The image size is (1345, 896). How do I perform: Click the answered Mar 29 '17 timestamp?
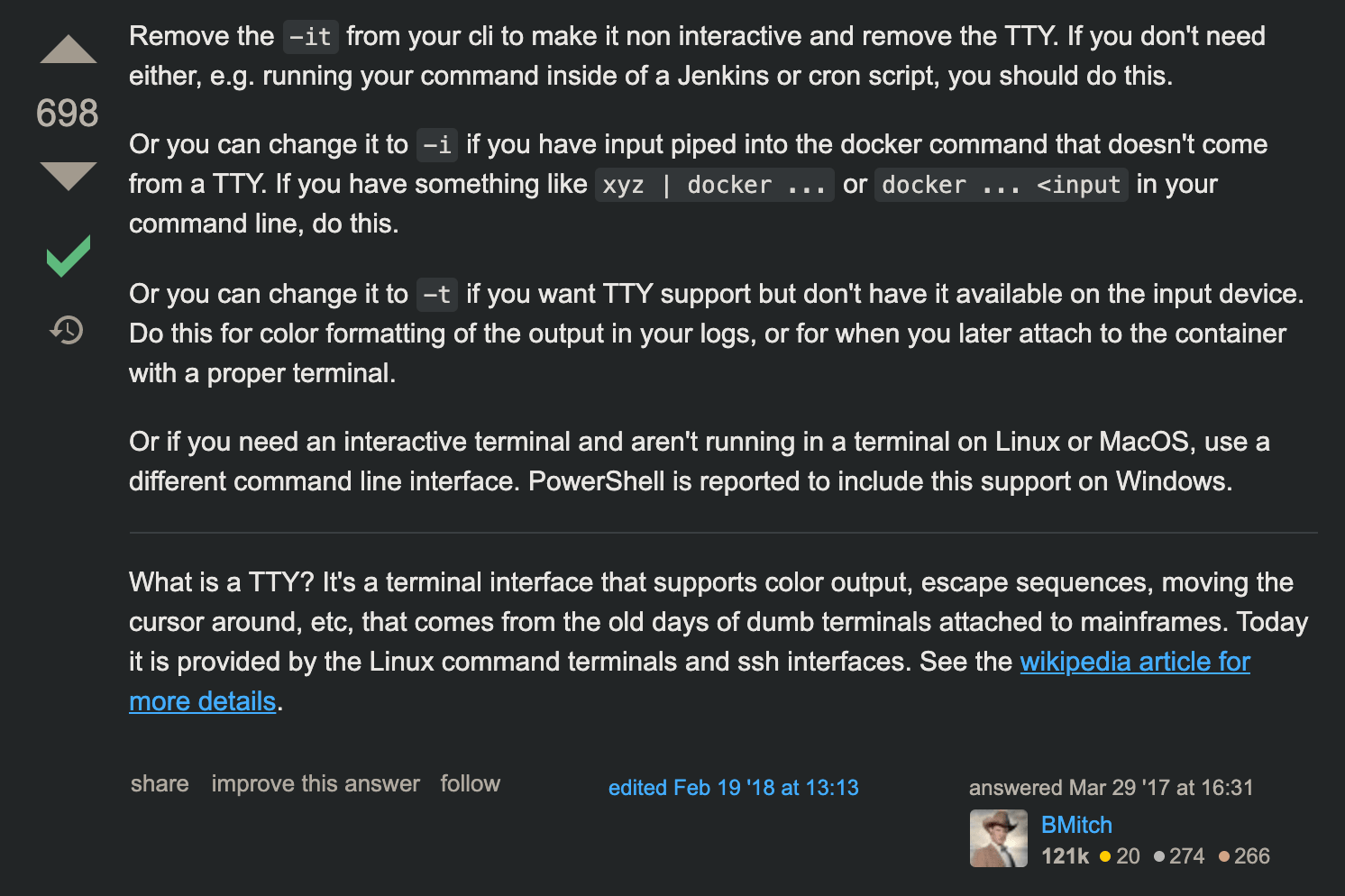click(1111, 788)
